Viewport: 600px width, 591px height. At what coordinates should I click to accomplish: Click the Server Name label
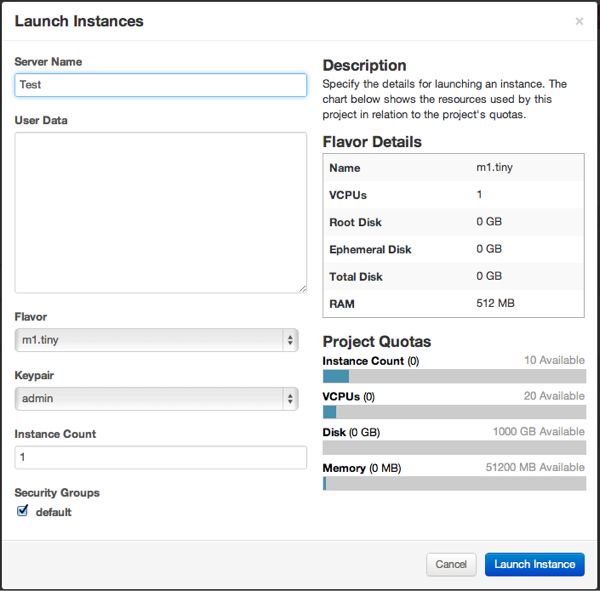(48, 62)
